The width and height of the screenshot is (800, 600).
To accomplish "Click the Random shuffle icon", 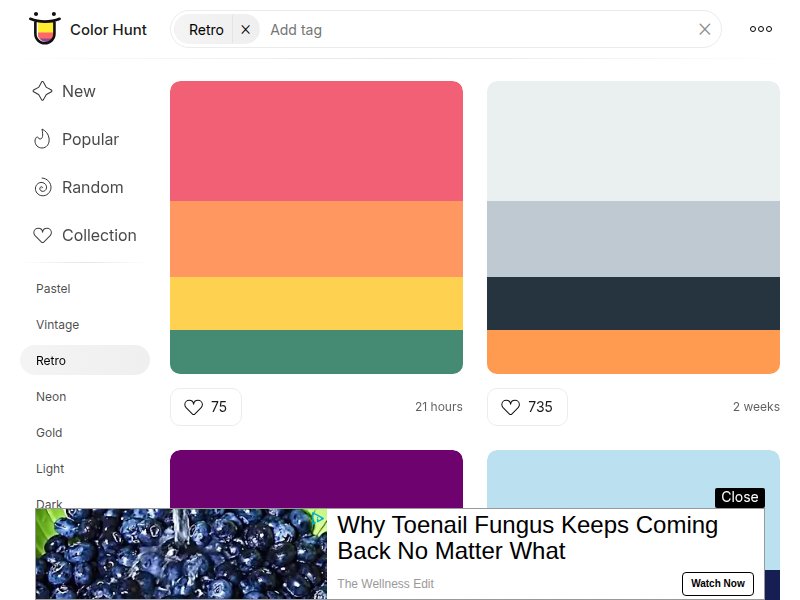I will 42,187.
